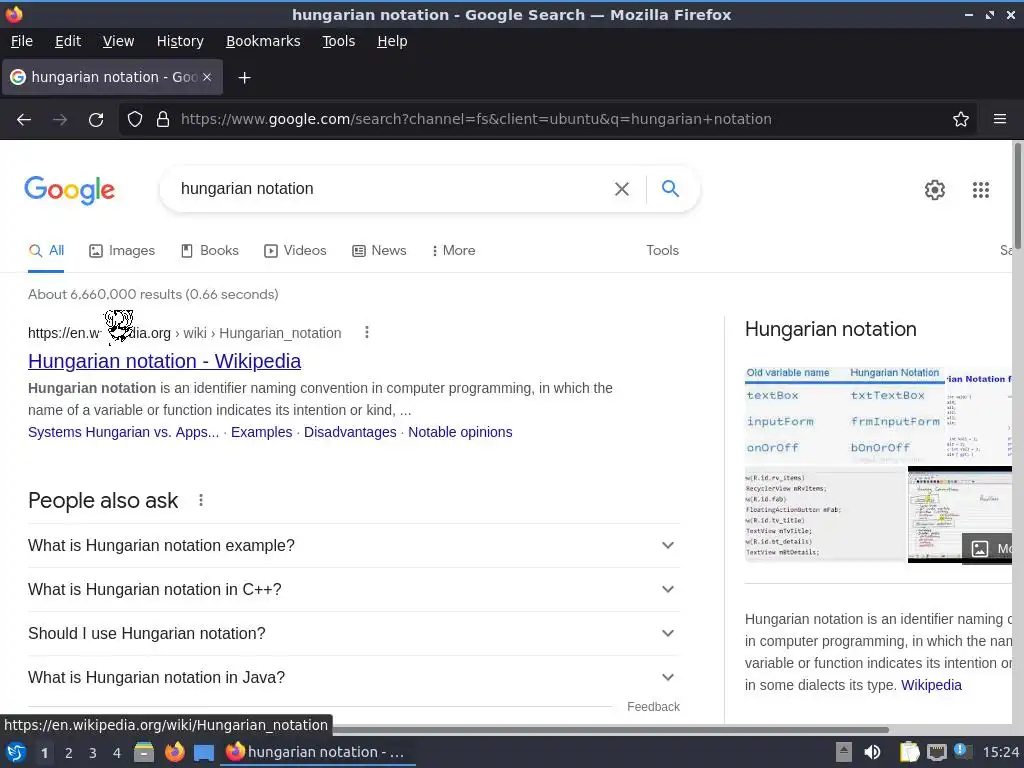Open Google quick settings gear
The height and width of the screenshot is (768, 1024).
[935, 190]
